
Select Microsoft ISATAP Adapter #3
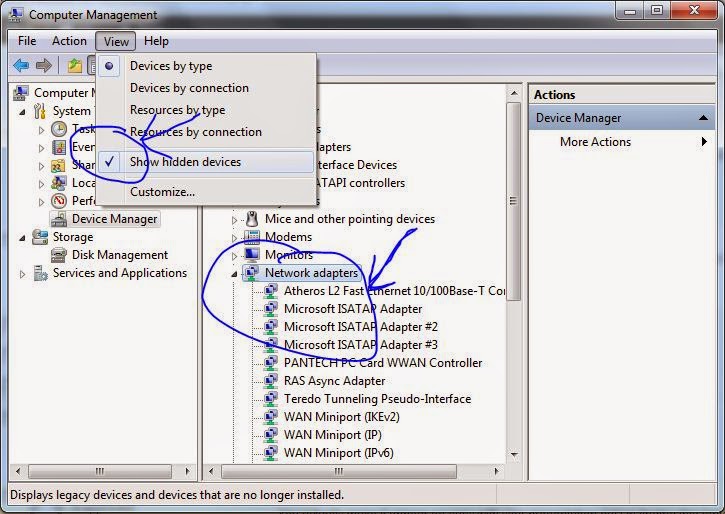pyautogui.click(x=361, y=345)
